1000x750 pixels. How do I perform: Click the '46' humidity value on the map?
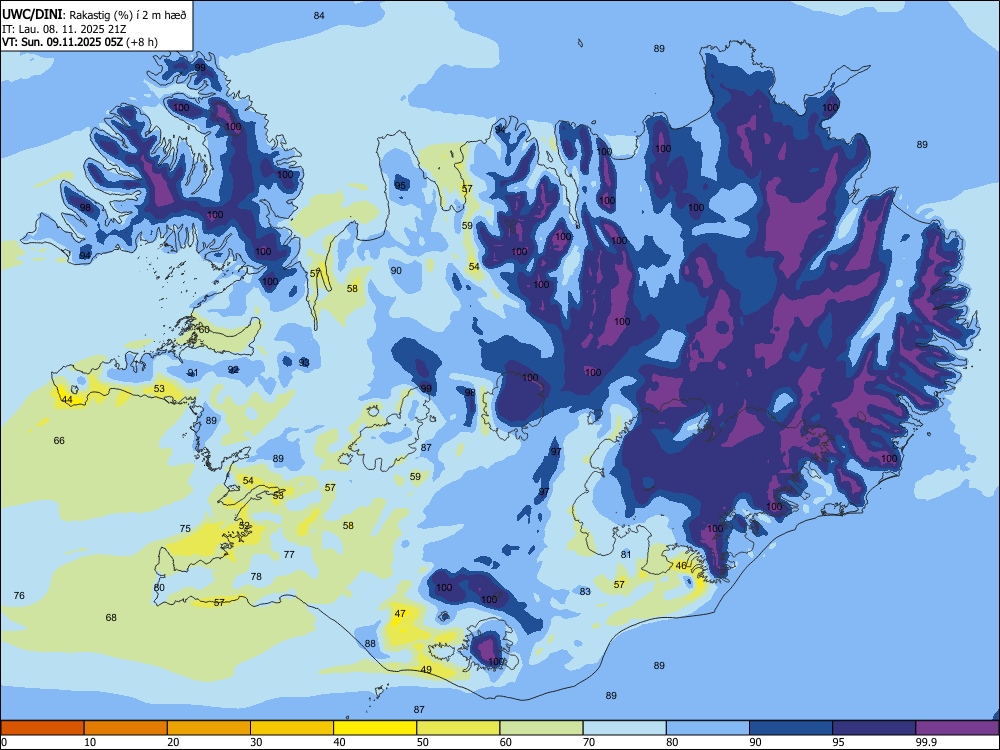pos(681,566)
